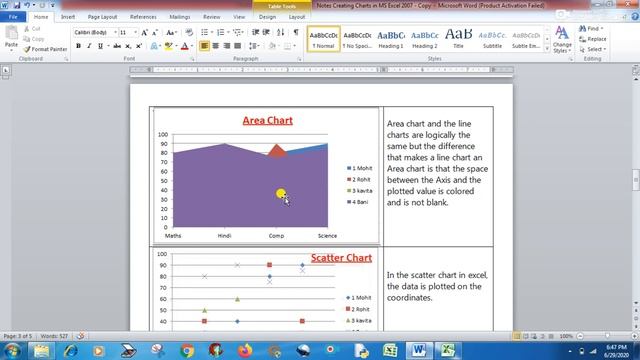Switch to Mailings tab

click(x=180, y=17)
